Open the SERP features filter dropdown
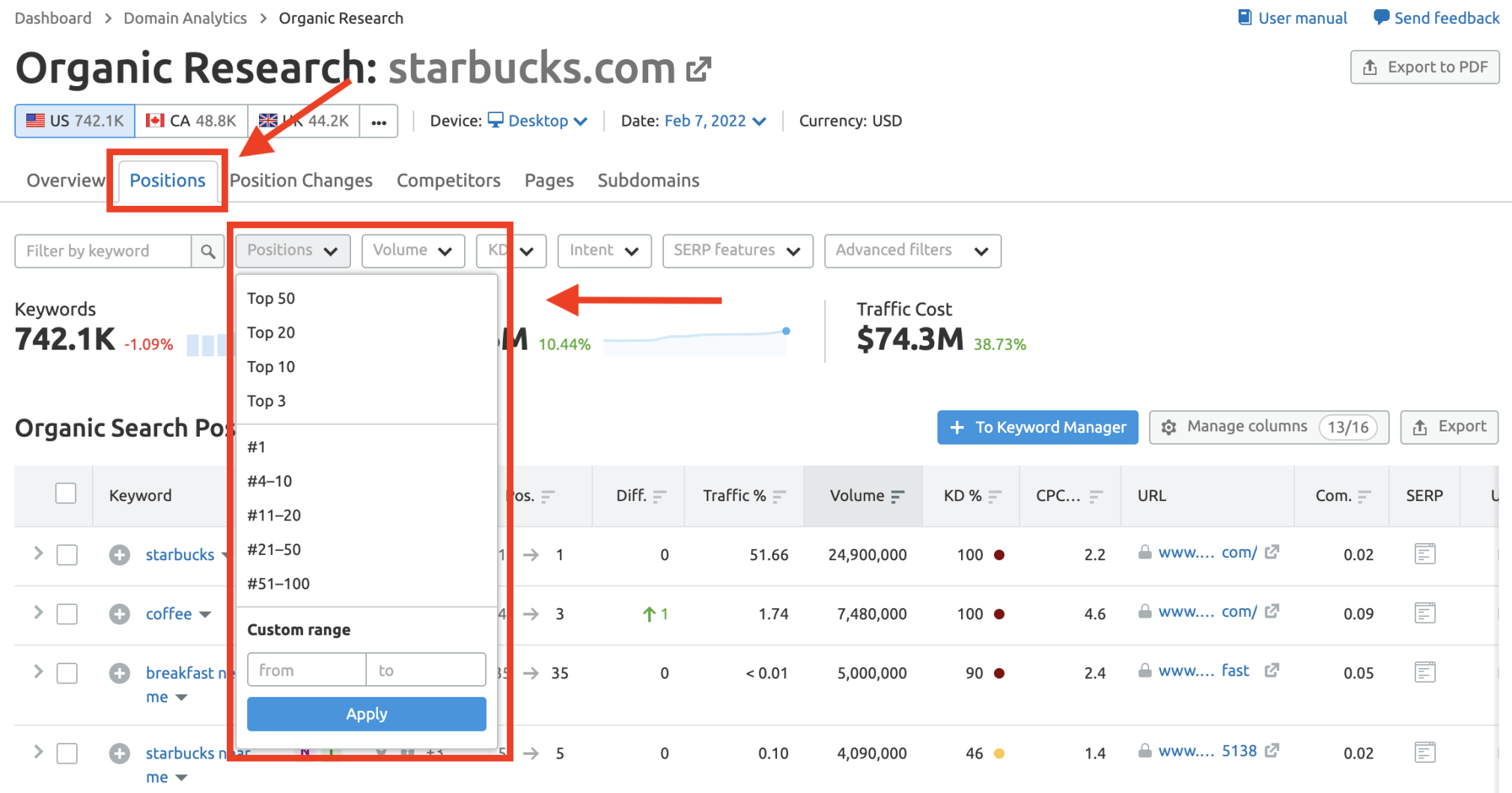The height and width of the screenshot is (793, 1512). click(x=738, y=251)
